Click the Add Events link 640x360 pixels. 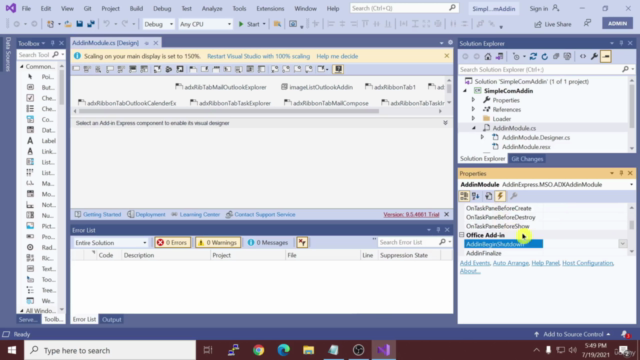[475, 263]
